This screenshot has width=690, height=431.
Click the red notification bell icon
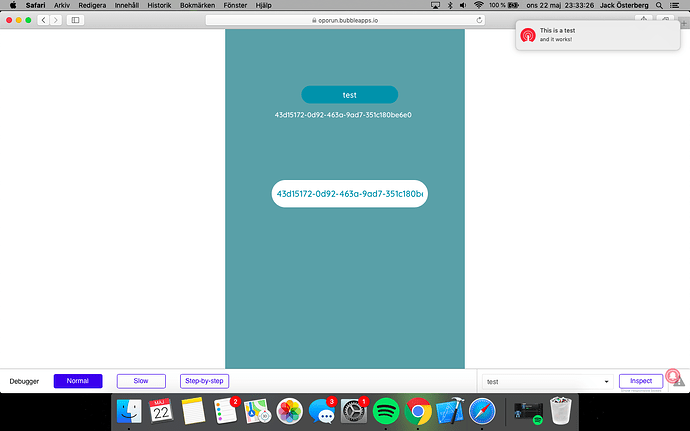pos(672,375)
